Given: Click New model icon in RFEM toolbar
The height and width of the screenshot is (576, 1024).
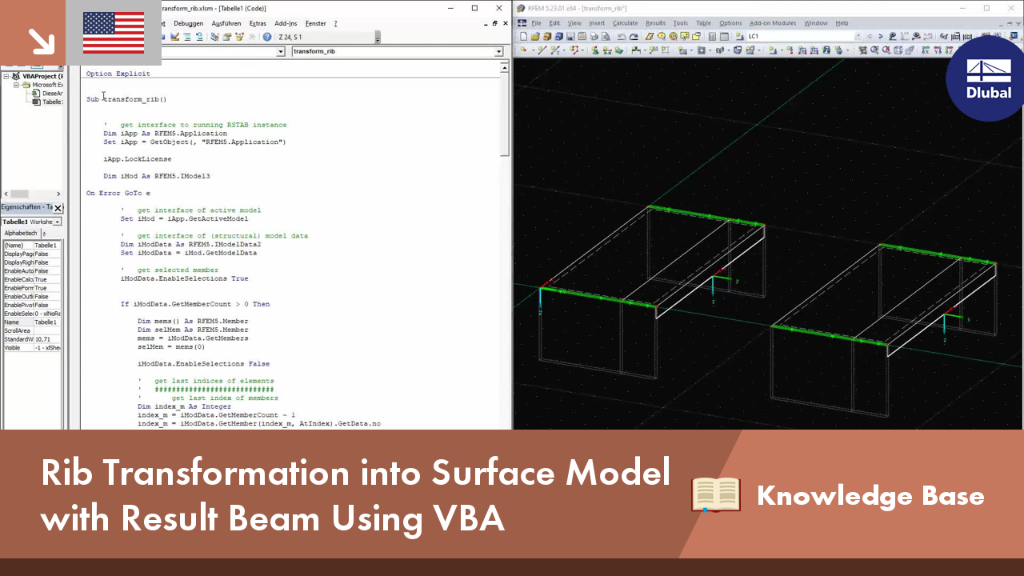Looking at the screenshot, I should click(x=523, y=37).
